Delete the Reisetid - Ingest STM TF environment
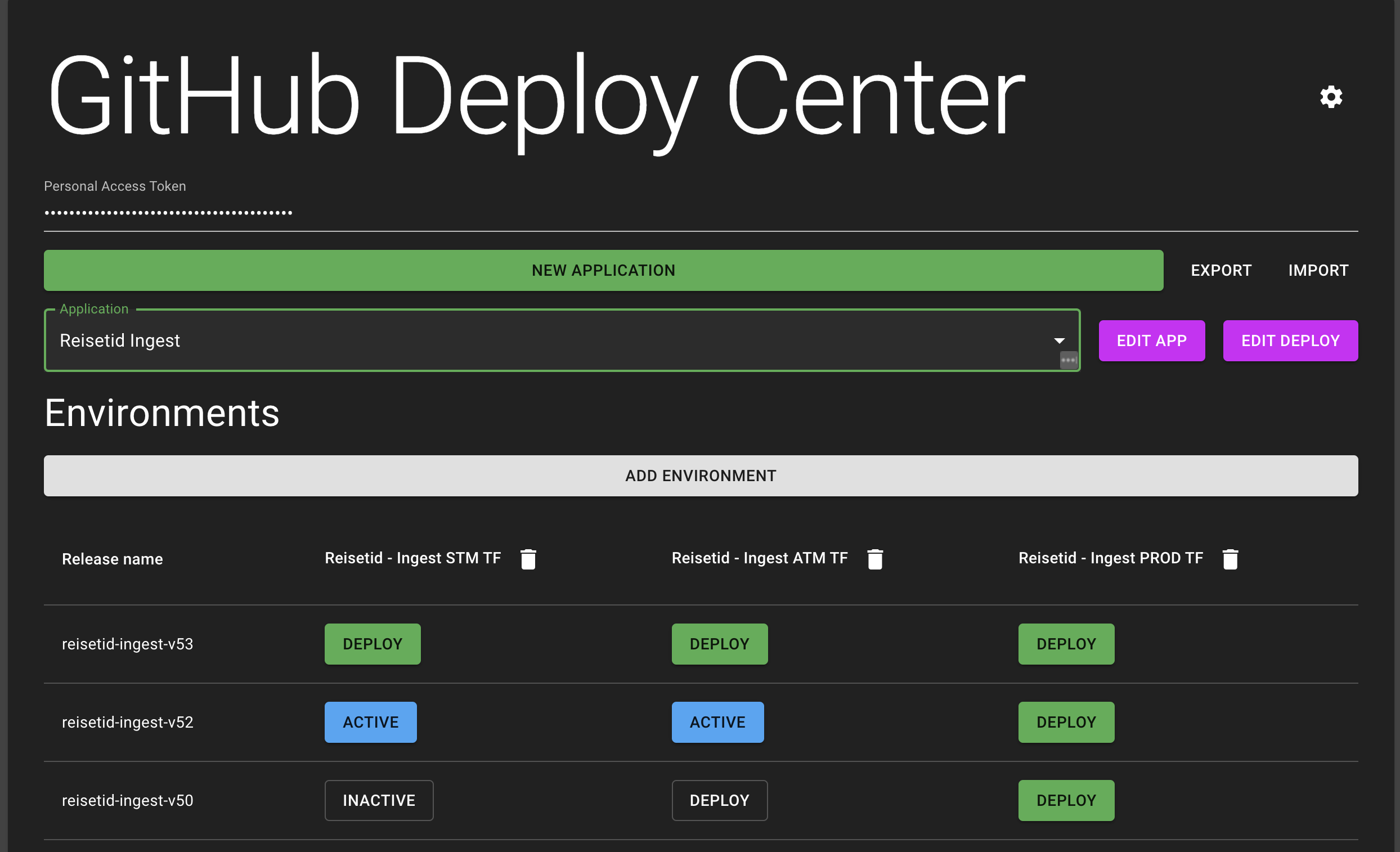This screenshot has height=852, width=1400. coord(528,559)
